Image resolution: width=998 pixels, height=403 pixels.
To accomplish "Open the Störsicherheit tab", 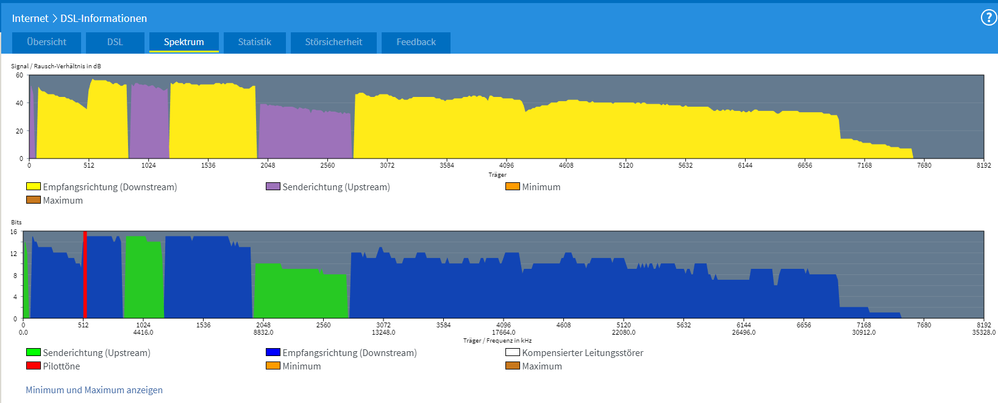I will 334,43.
